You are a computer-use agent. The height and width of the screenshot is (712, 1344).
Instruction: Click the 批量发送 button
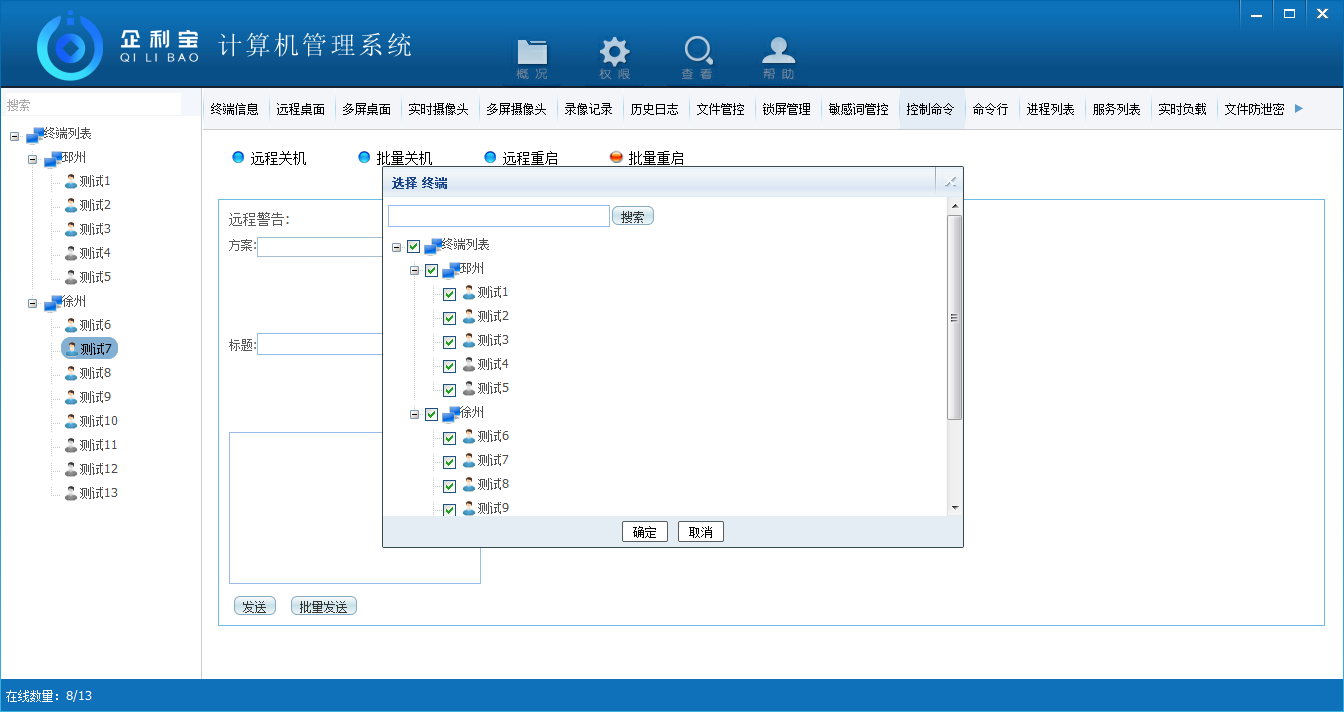323,607
